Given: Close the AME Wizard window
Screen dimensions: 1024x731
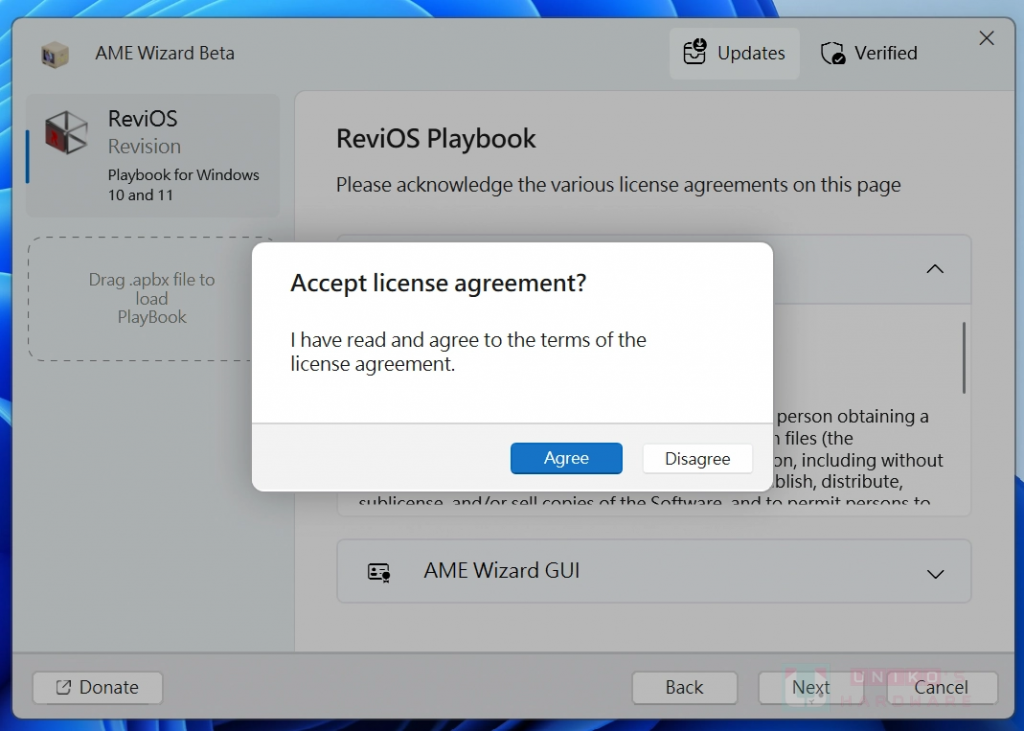Looking at the screenshot, I should pos(987,39).
